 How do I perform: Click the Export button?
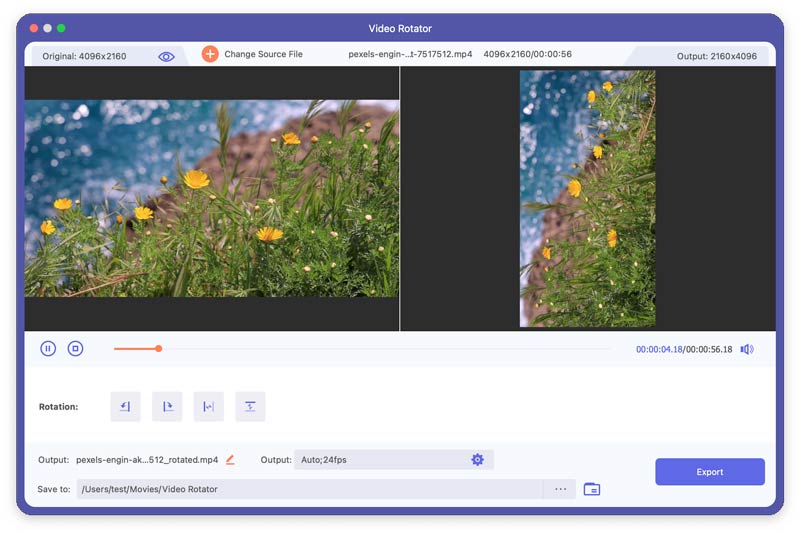[x=710, y=472]
